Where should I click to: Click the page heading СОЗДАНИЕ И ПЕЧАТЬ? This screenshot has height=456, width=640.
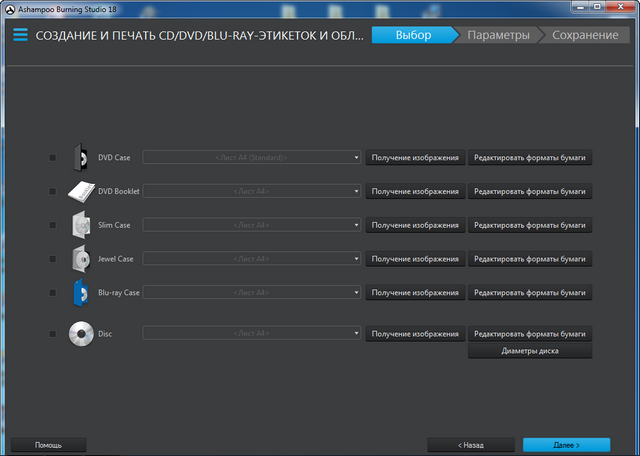pyautogui.click(x=199, y=36)
